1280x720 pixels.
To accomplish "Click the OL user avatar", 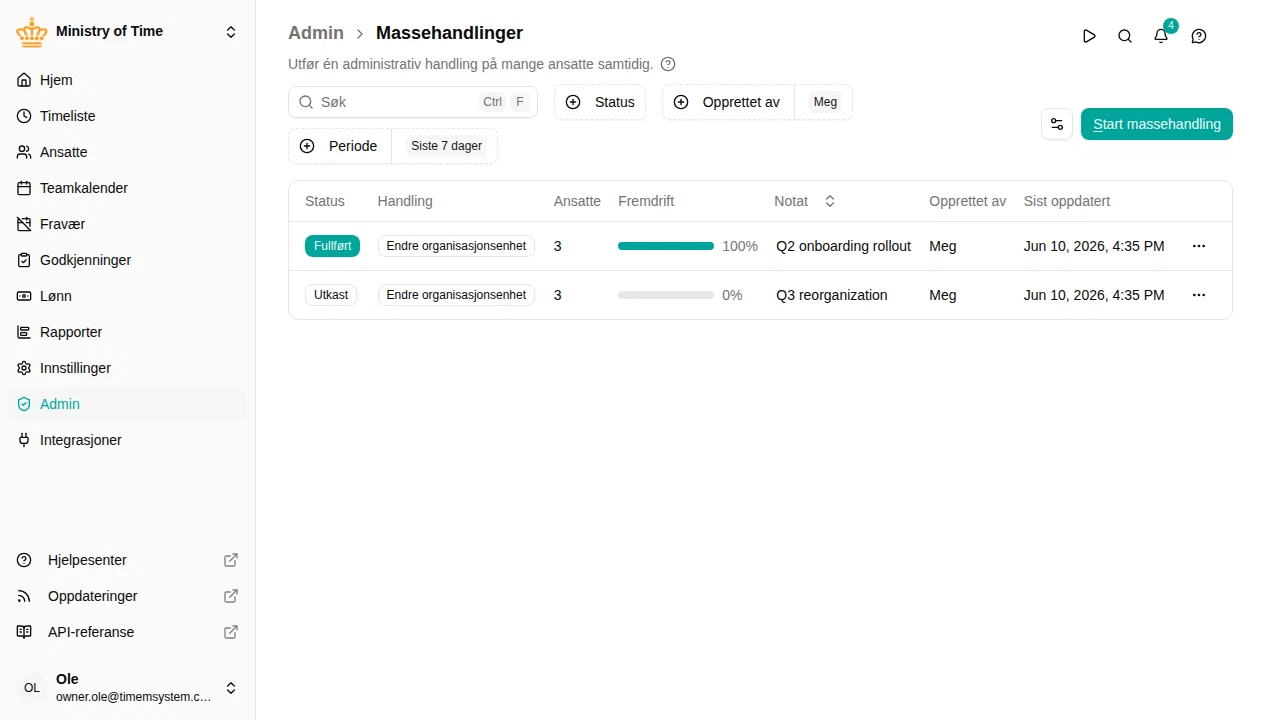I will 32,688.
